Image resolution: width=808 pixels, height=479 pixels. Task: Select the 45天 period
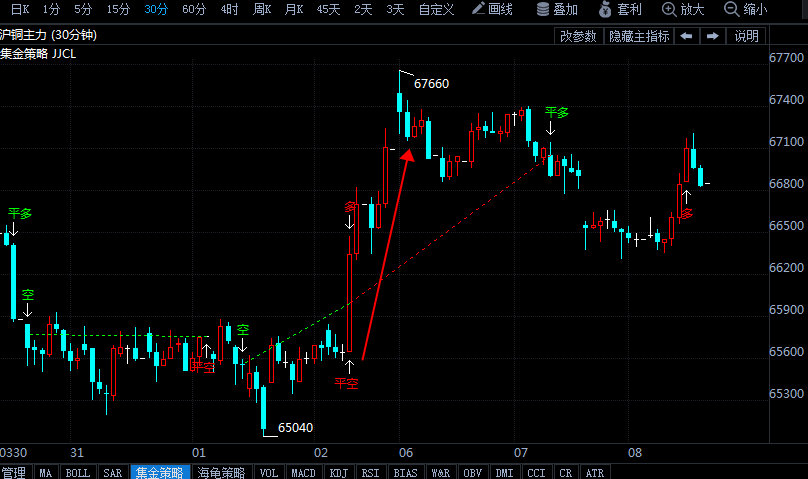(328, 9)
